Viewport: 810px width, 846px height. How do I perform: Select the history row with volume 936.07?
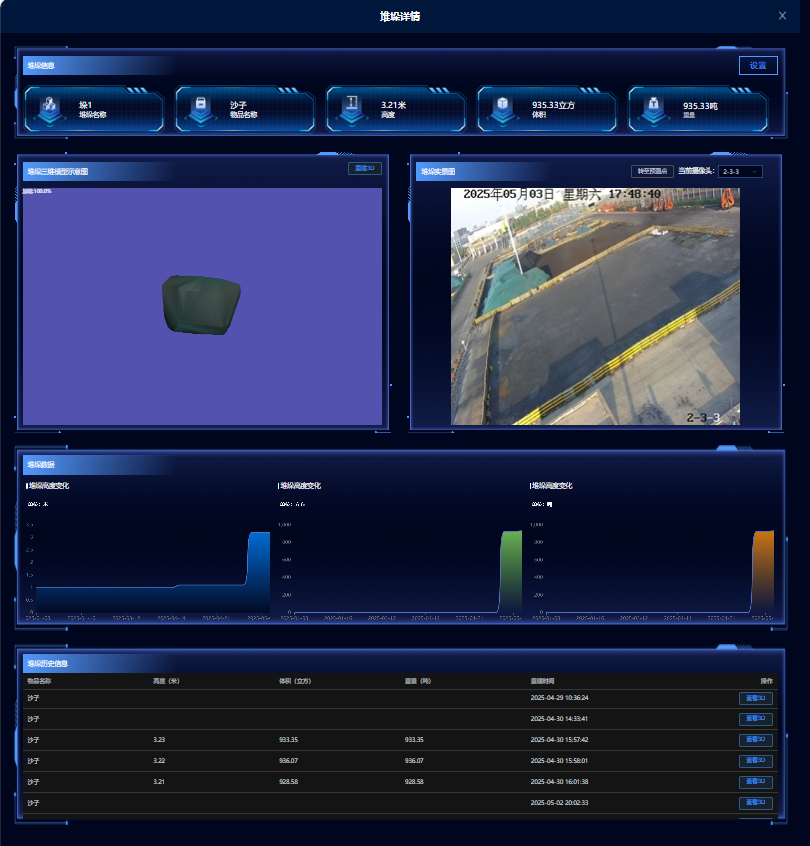300,761
